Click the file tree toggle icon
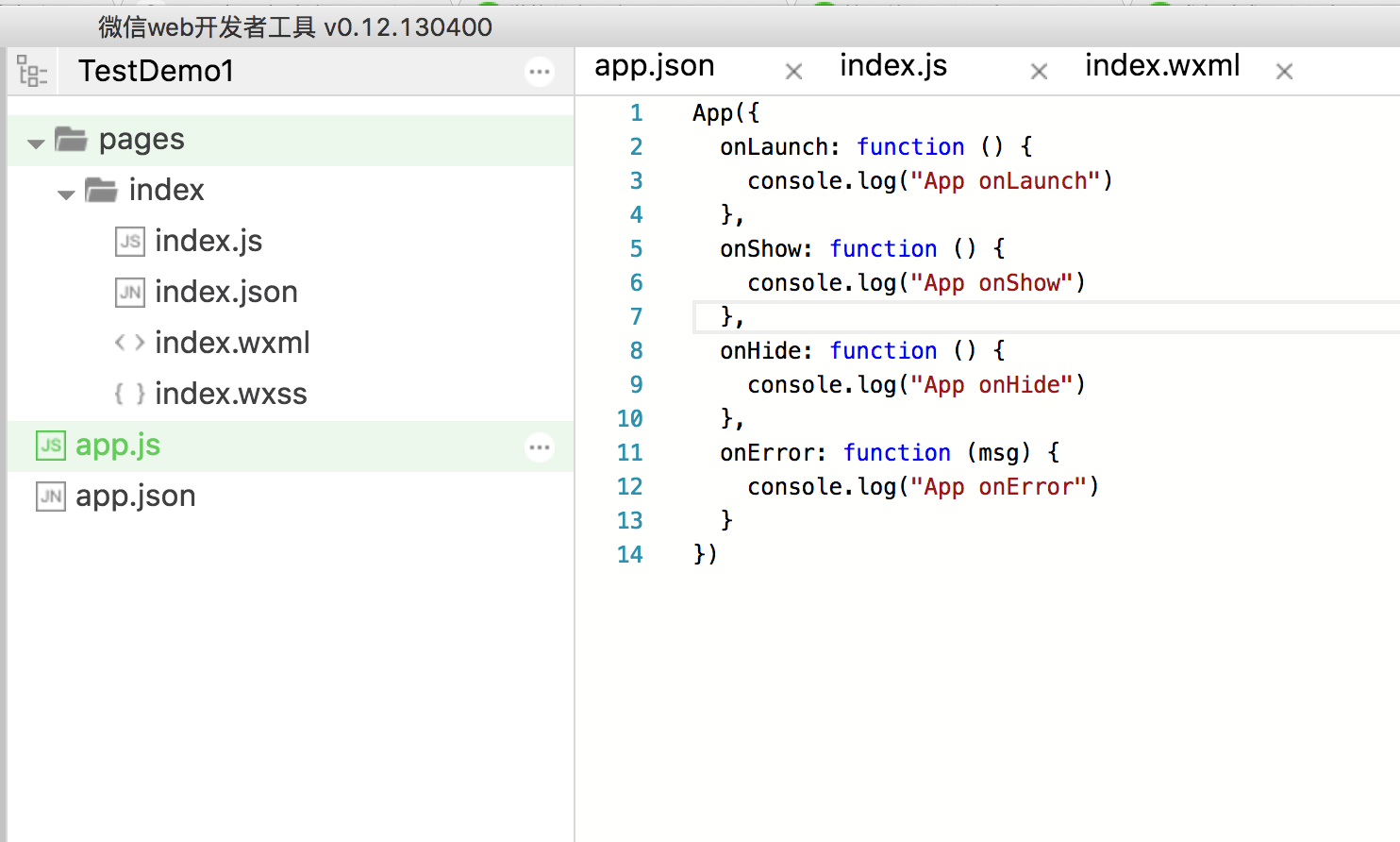 [32, 71]
